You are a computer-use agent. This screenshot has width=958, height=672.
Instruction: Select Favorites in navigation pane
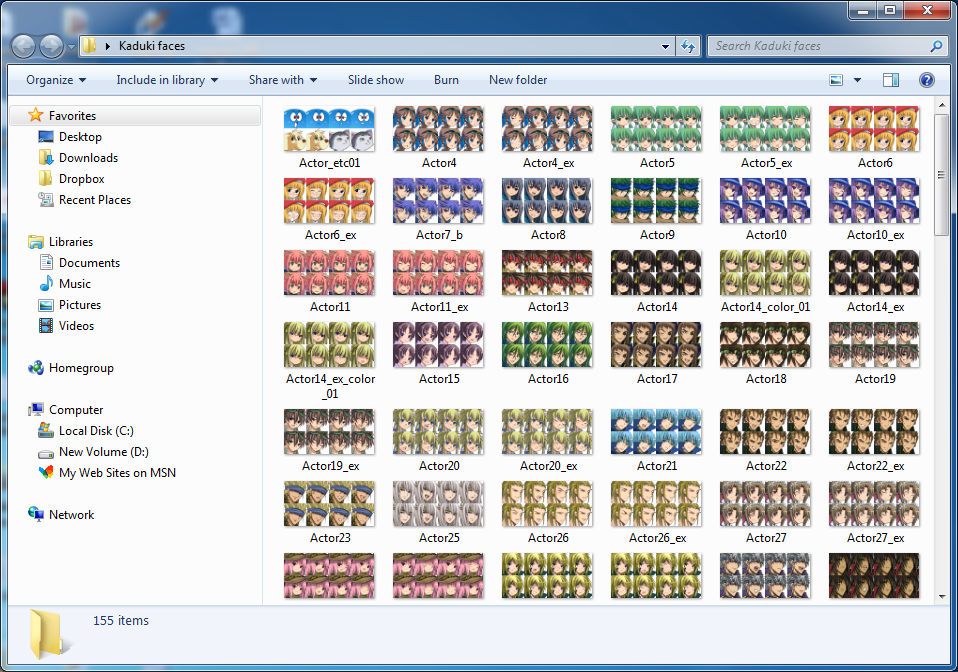72,115
